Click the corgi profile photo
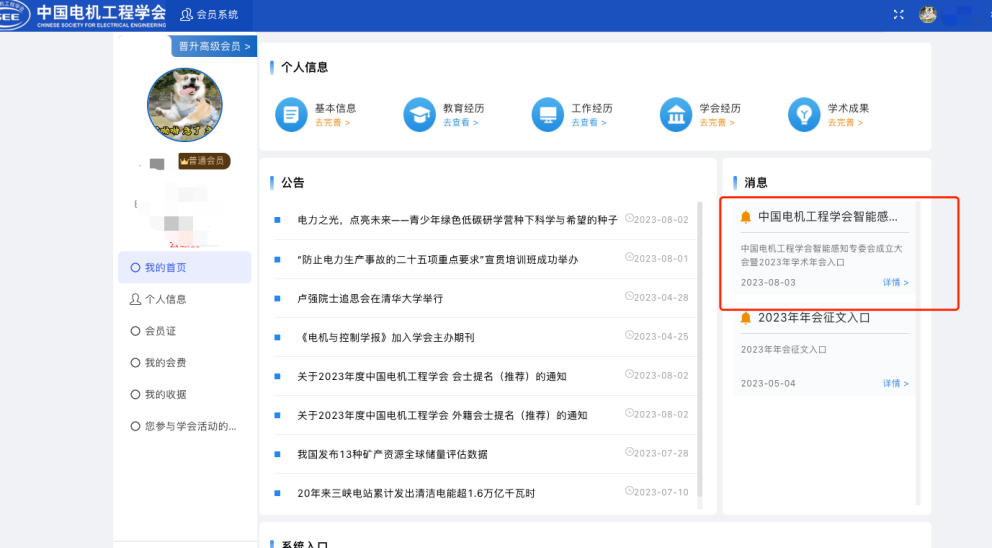 click(x=185, y=105)
